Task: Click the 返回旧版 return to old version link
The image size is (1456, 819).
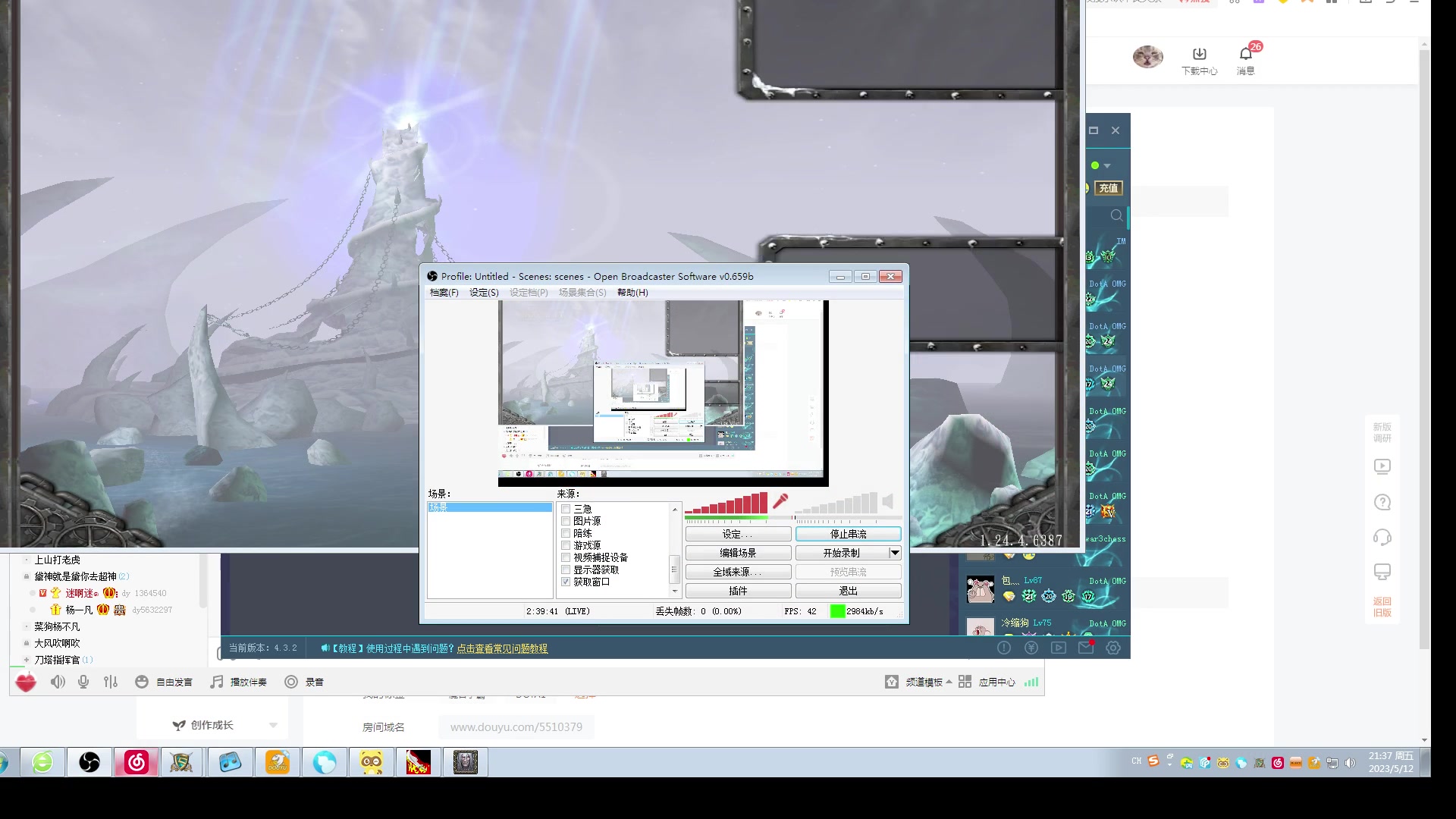Action: [1382, 607]
